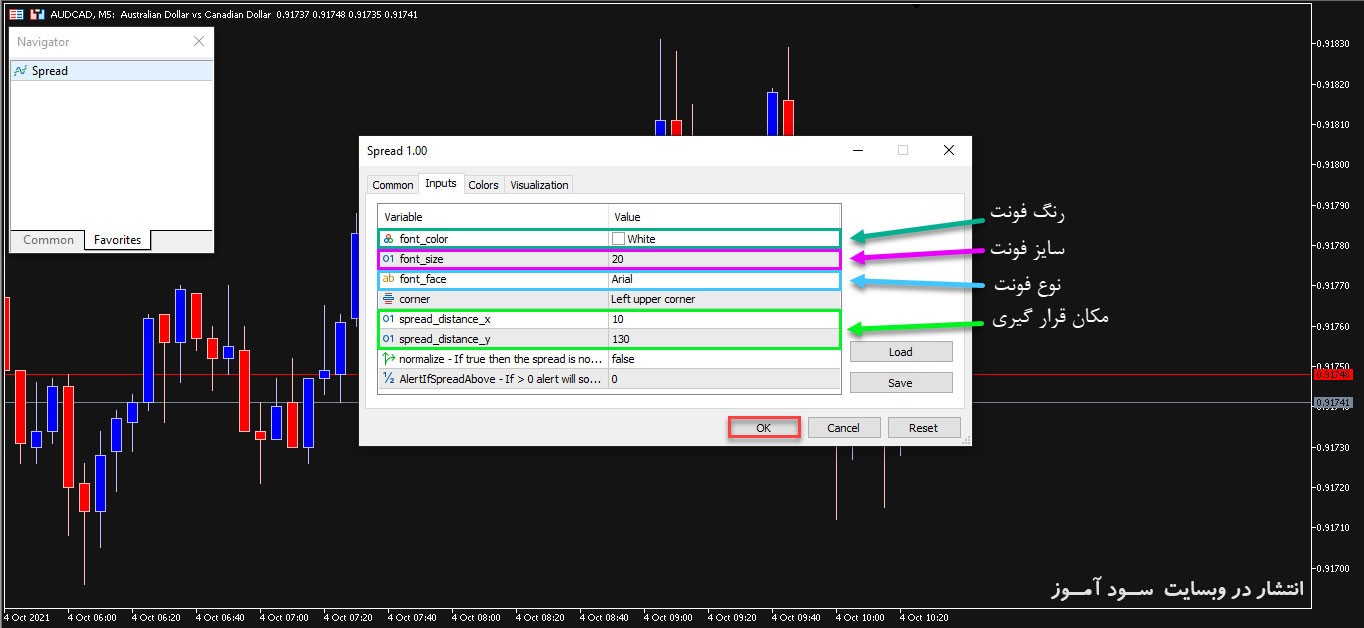Click the normalize boolean arrow icon
Image resolution: width=1364 pixels, height=628 pixels.
[x=388, y=359]
